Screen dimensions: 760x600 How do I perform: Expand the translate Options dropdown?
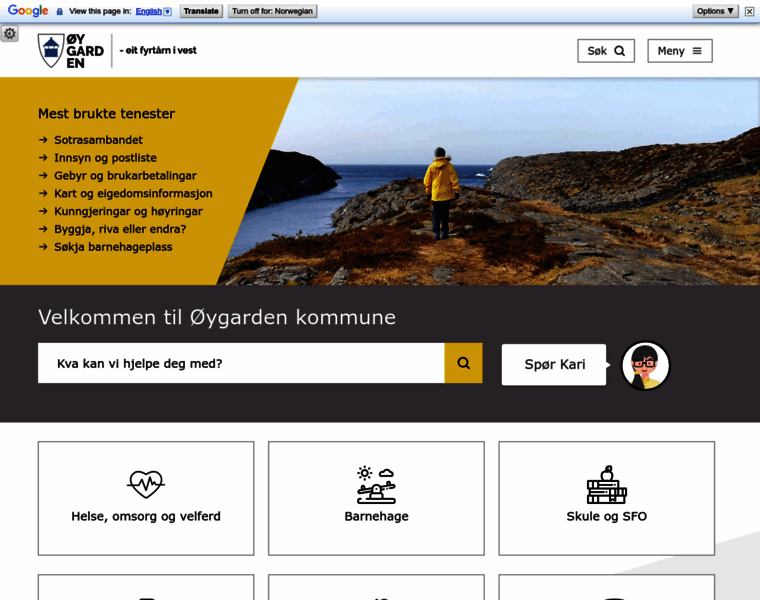pos(716,11)
